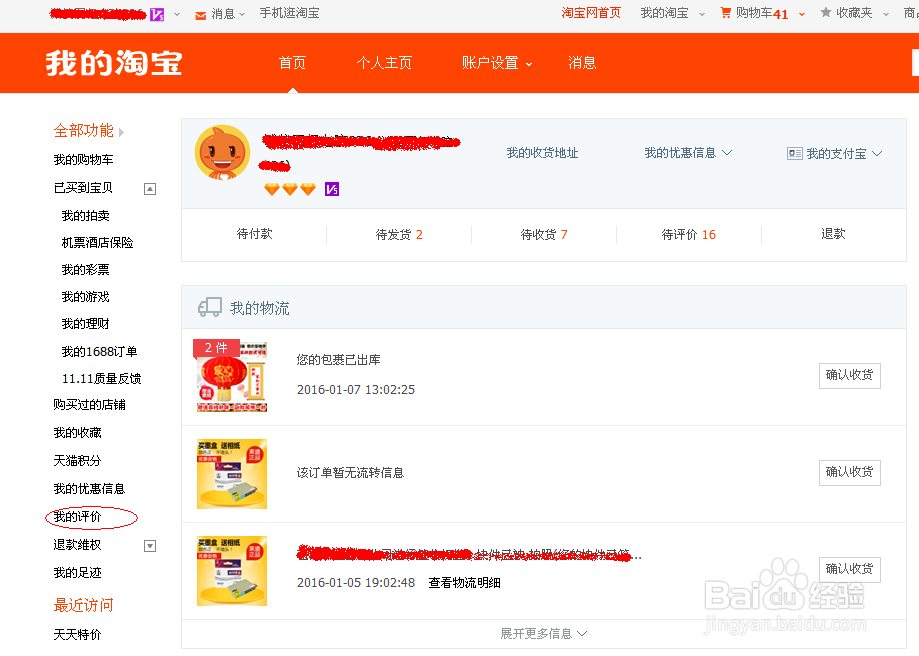Viewport: 919px width, 656px height.
Task: Expand the 退款维权 section arrow
Action: point(150,546)
